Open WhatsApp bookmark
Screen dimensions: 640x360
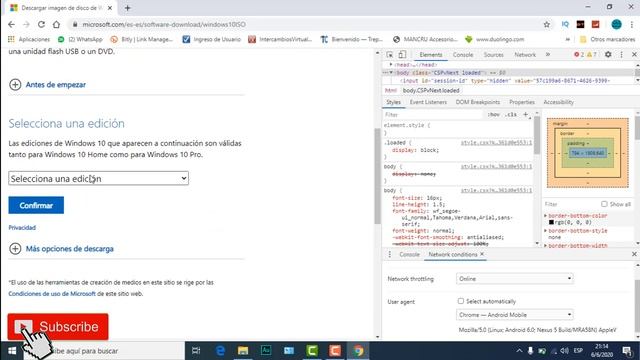[x=80, y=39]
